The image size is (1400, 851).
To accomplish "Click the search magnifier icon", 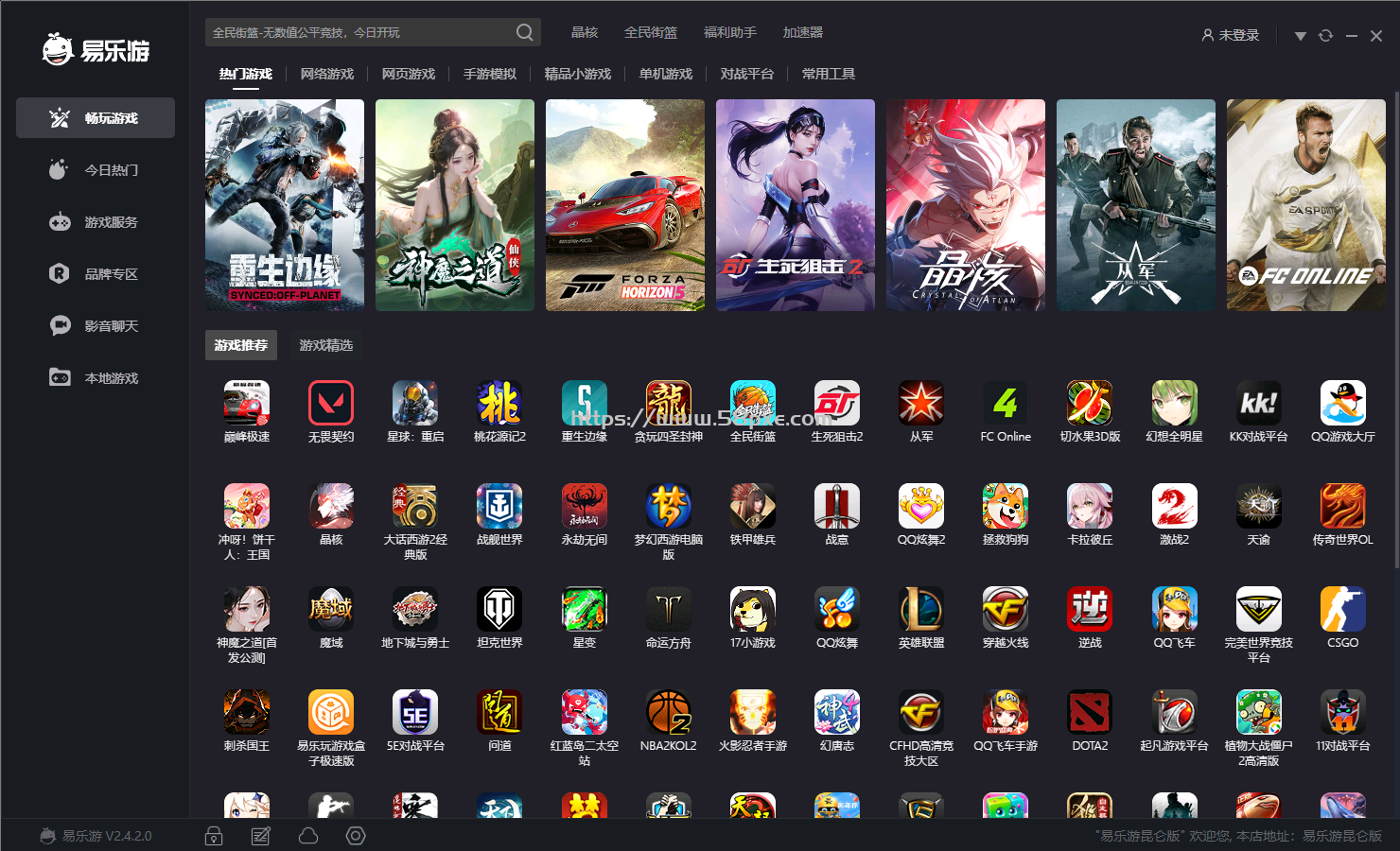I will tap(524, 32).
